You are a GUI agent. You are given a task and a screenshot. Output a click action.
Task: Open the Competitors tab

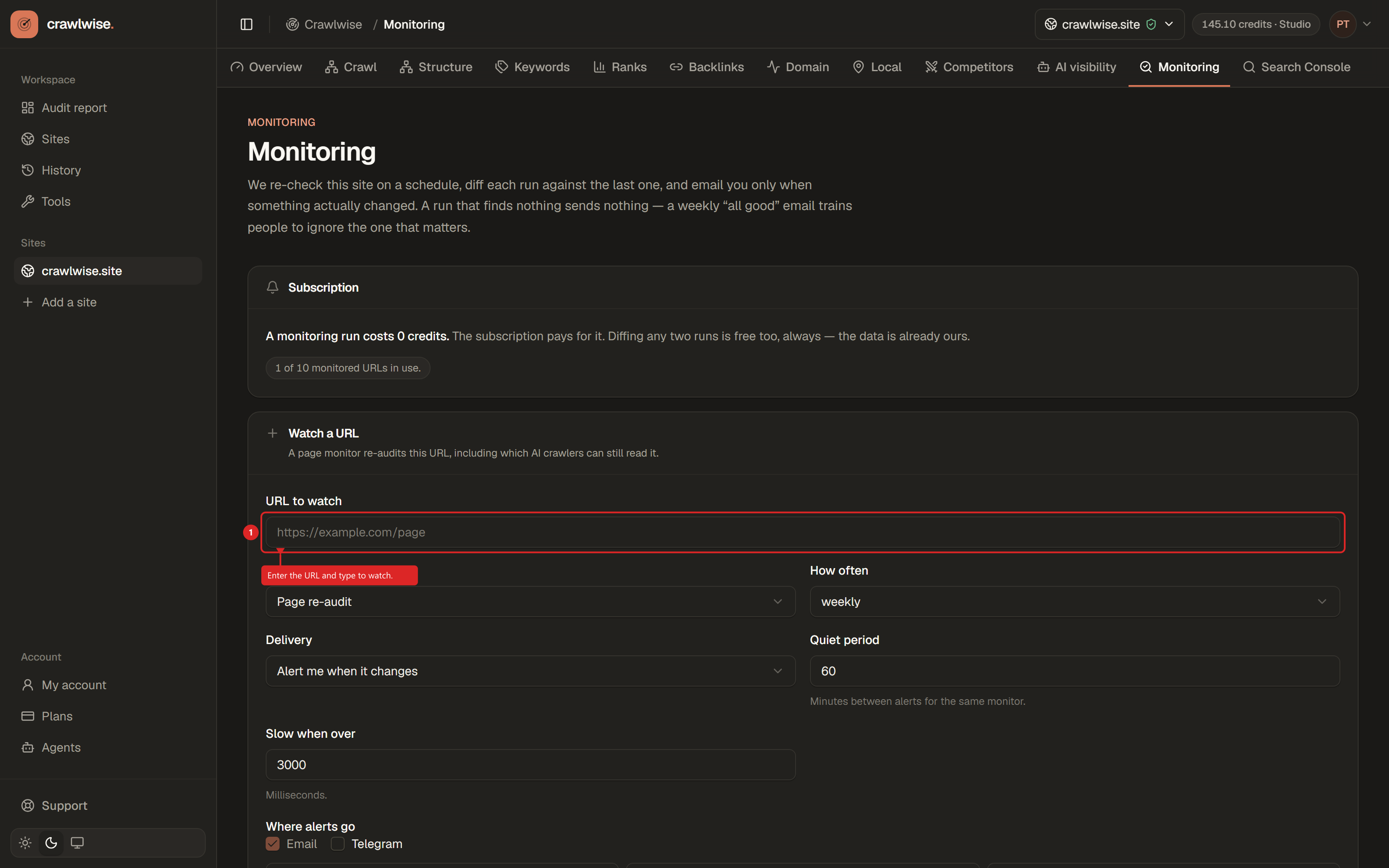[x=969, y=67]
